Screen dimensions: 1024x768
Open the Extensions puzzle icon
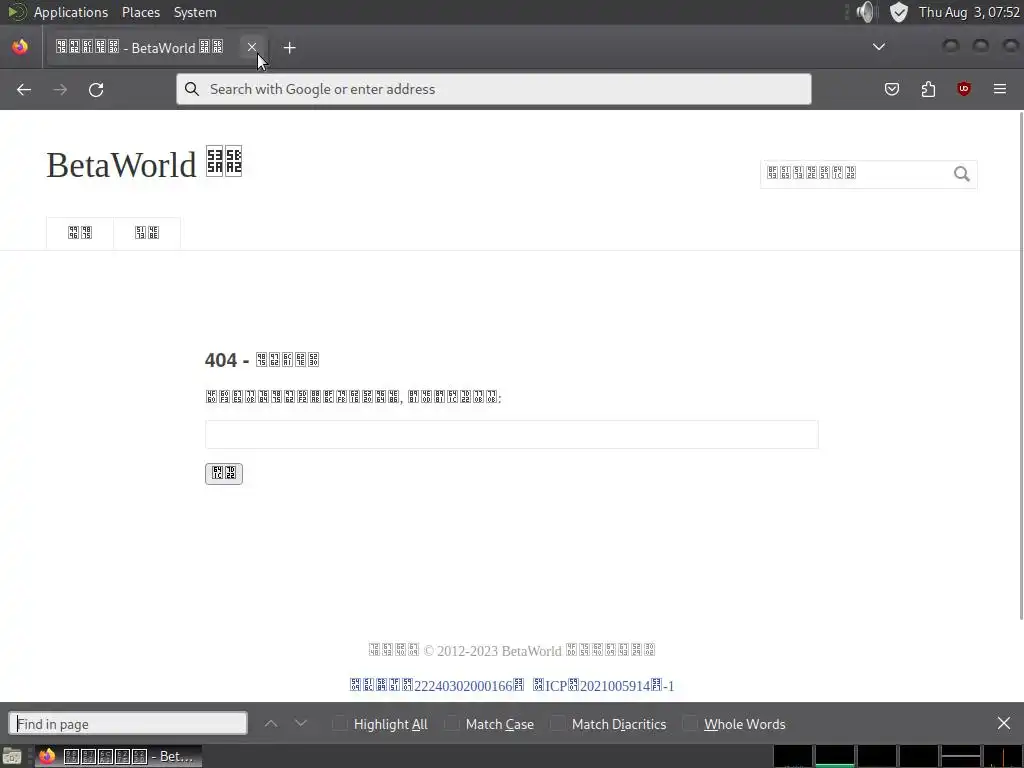tap(928, 89)
